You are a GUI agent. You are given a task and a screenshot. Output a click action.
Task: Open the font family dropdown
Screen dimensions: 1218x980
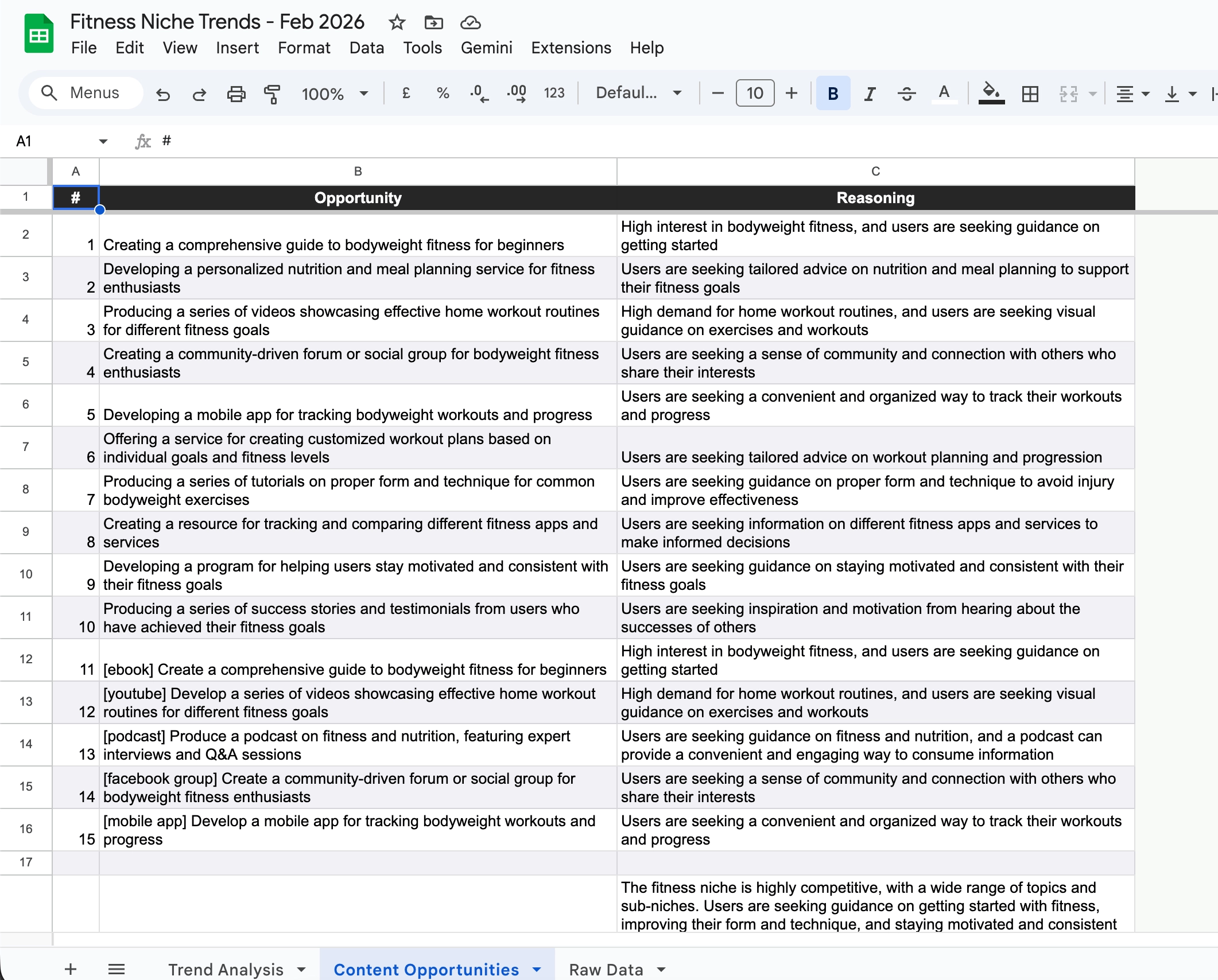[638, 93]
